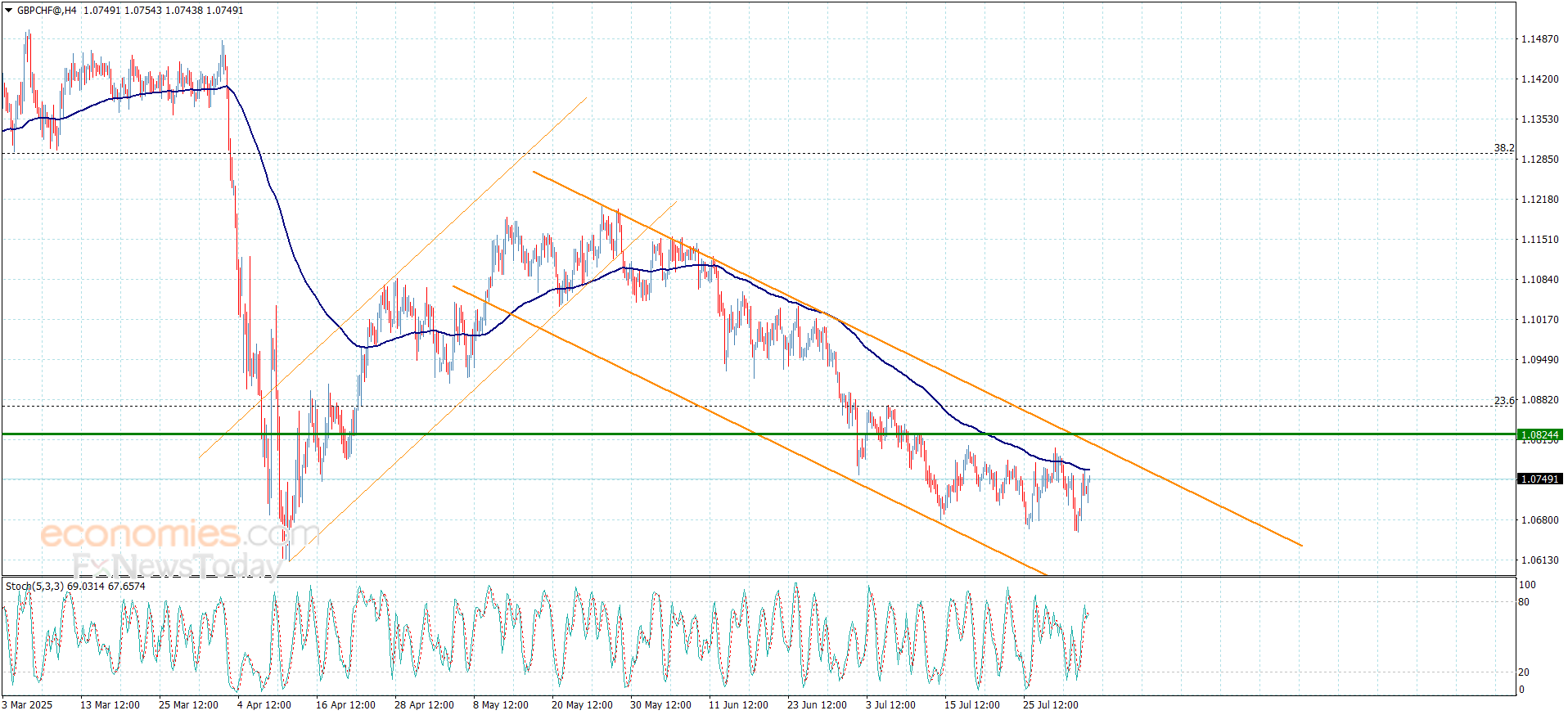Click the stochastic 100 level label
The height and width of the screenshot is (715, 1568).
point(1527,585)
